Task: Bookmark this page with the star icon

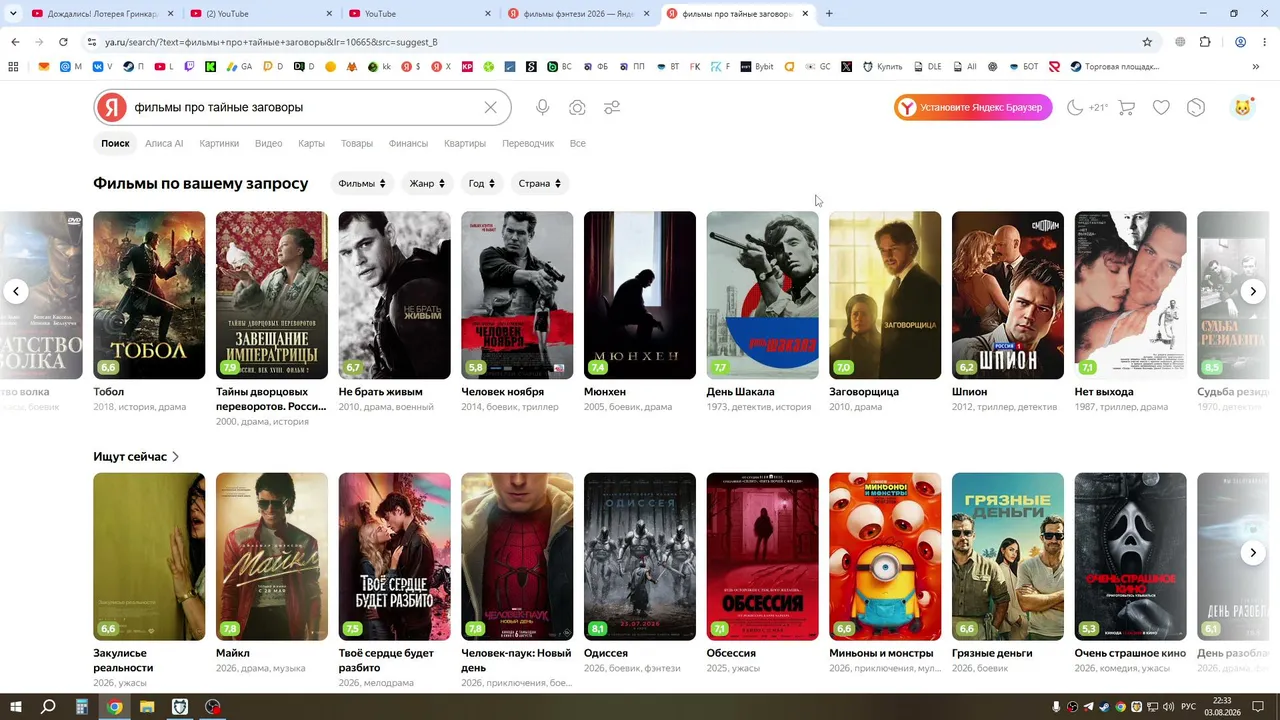Action: pyautogui.click(x=1147, y=42)
